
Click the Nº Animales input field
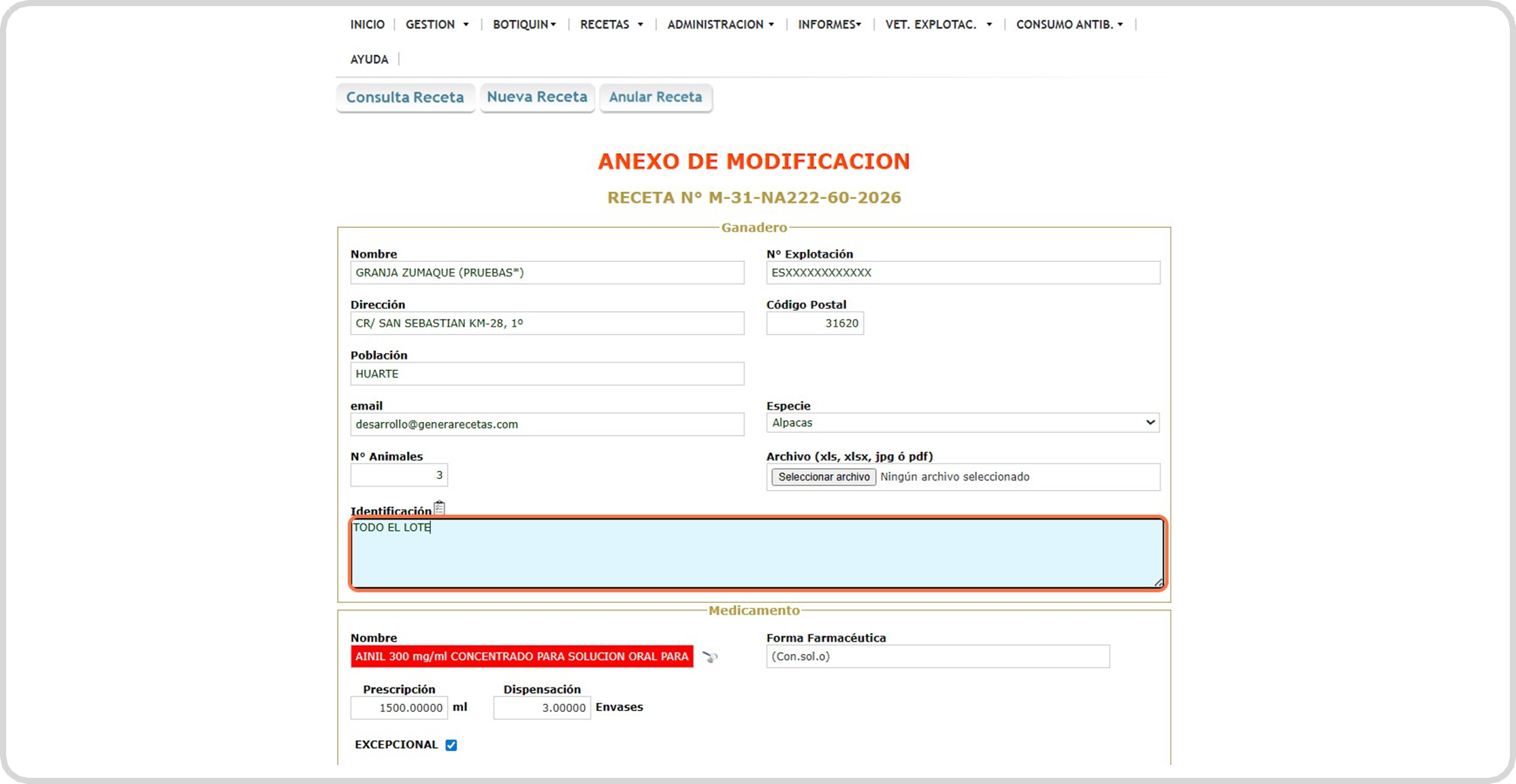coord(399,475)
